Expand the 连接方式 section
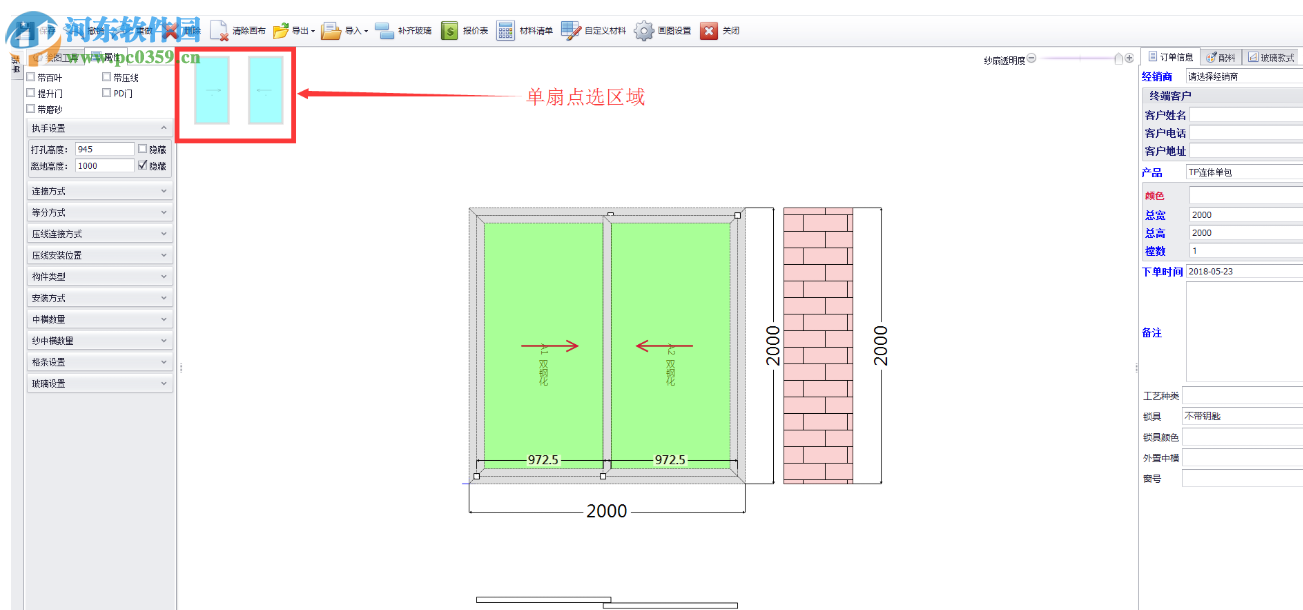 coord(100,191)
